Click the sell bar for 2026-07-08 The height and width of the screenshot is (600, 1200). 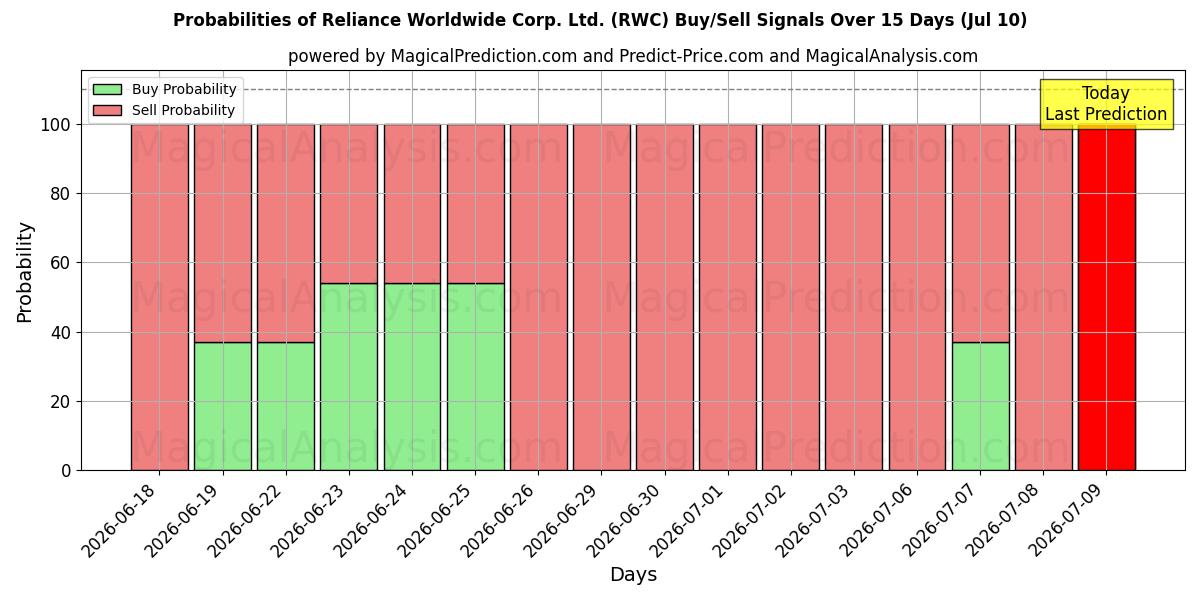1043,297
